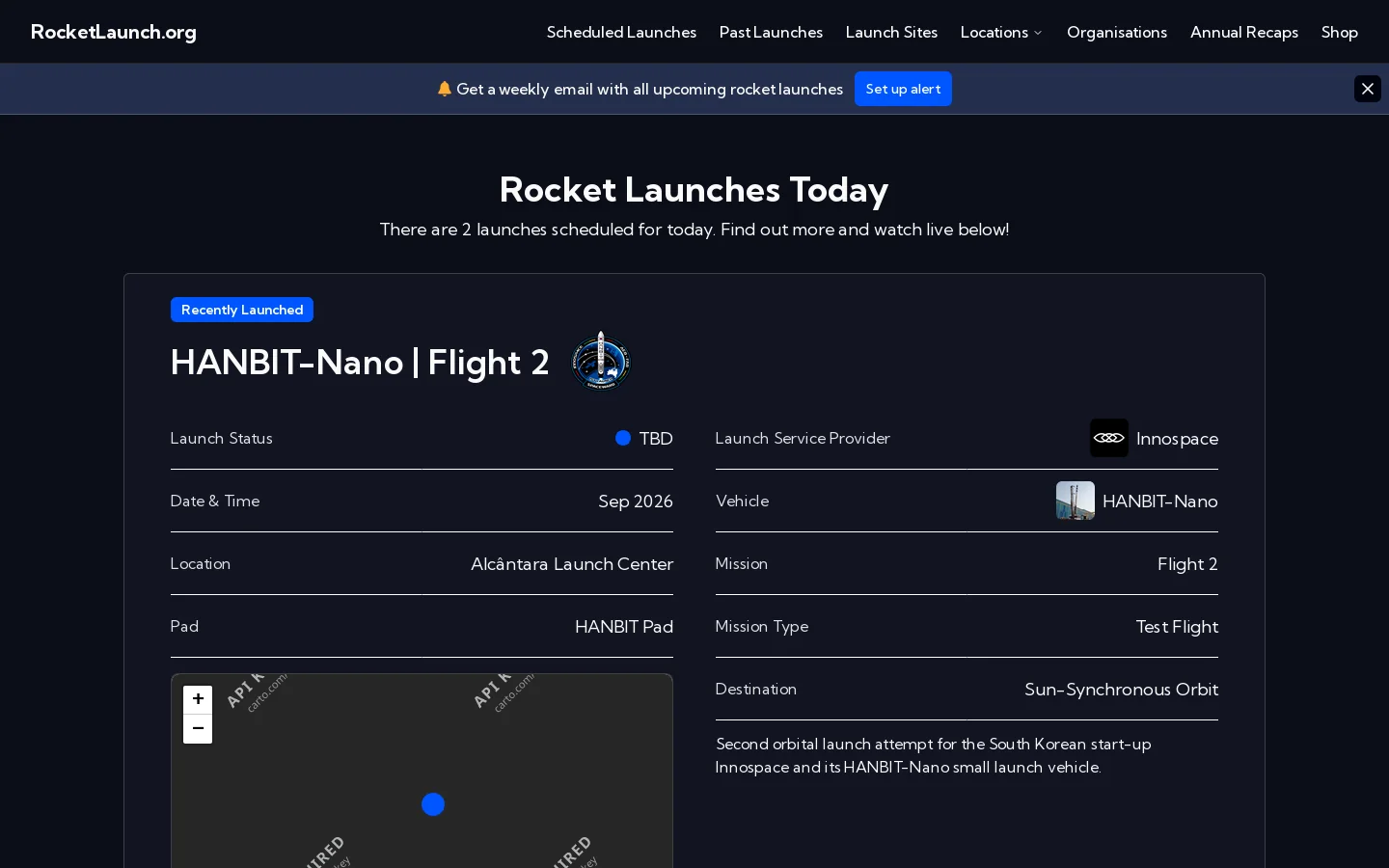Click the Innospace logo icon
The image size is (1389, 868).
click(x=1109, y=438)
